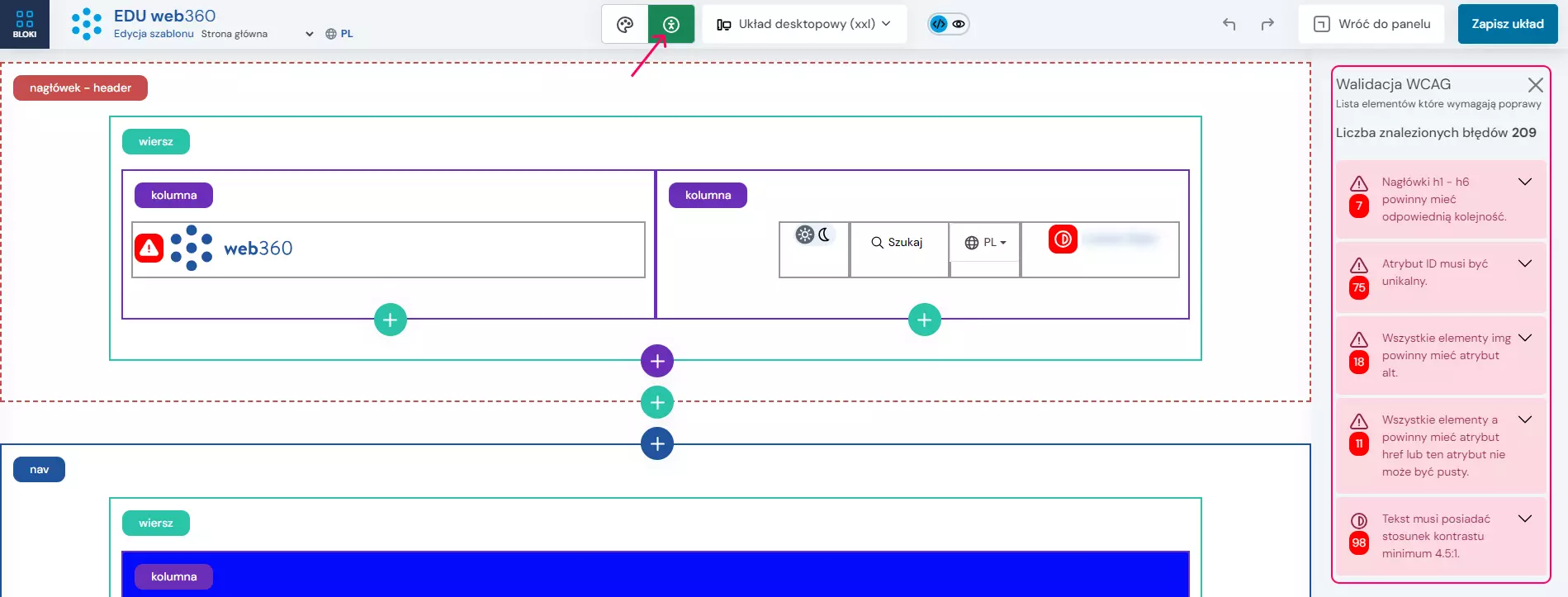Select the nagłówek – header section label
The width and height of the screenshot is (1568, 597).
(x=80, y=88)
